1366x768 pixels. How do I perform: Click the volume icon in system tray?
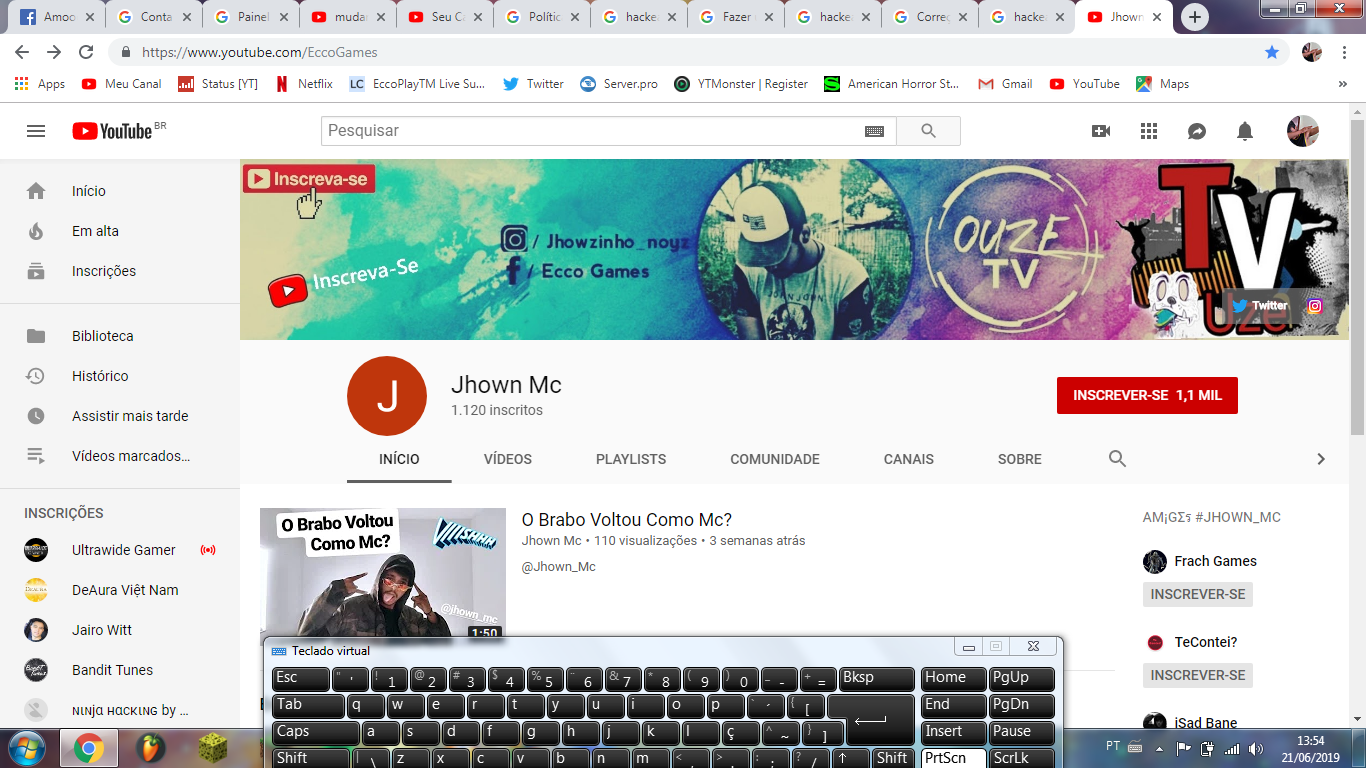1254,748
